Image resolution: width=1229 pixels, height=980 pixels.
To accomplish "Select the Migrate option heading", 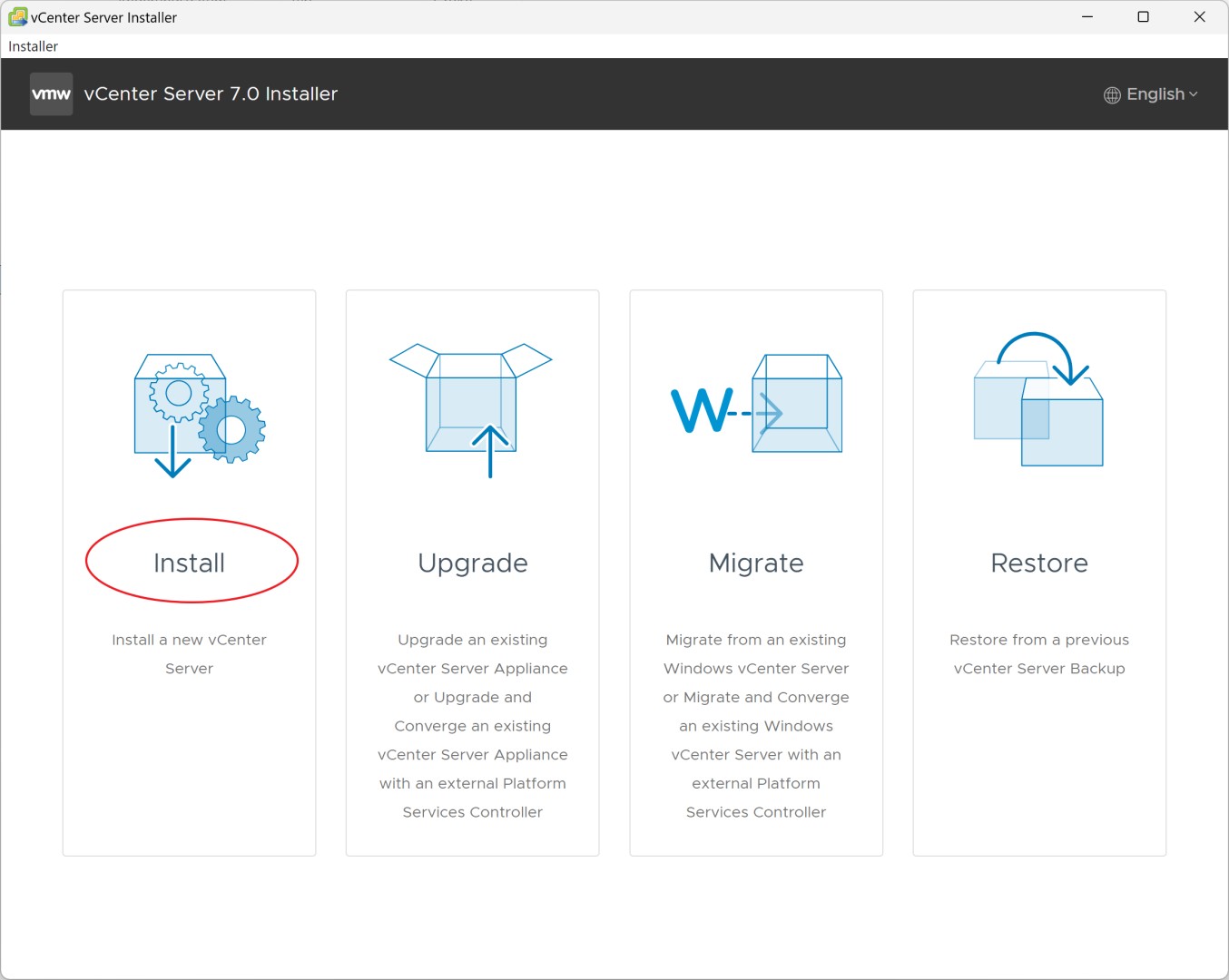I will pos(756,564).
